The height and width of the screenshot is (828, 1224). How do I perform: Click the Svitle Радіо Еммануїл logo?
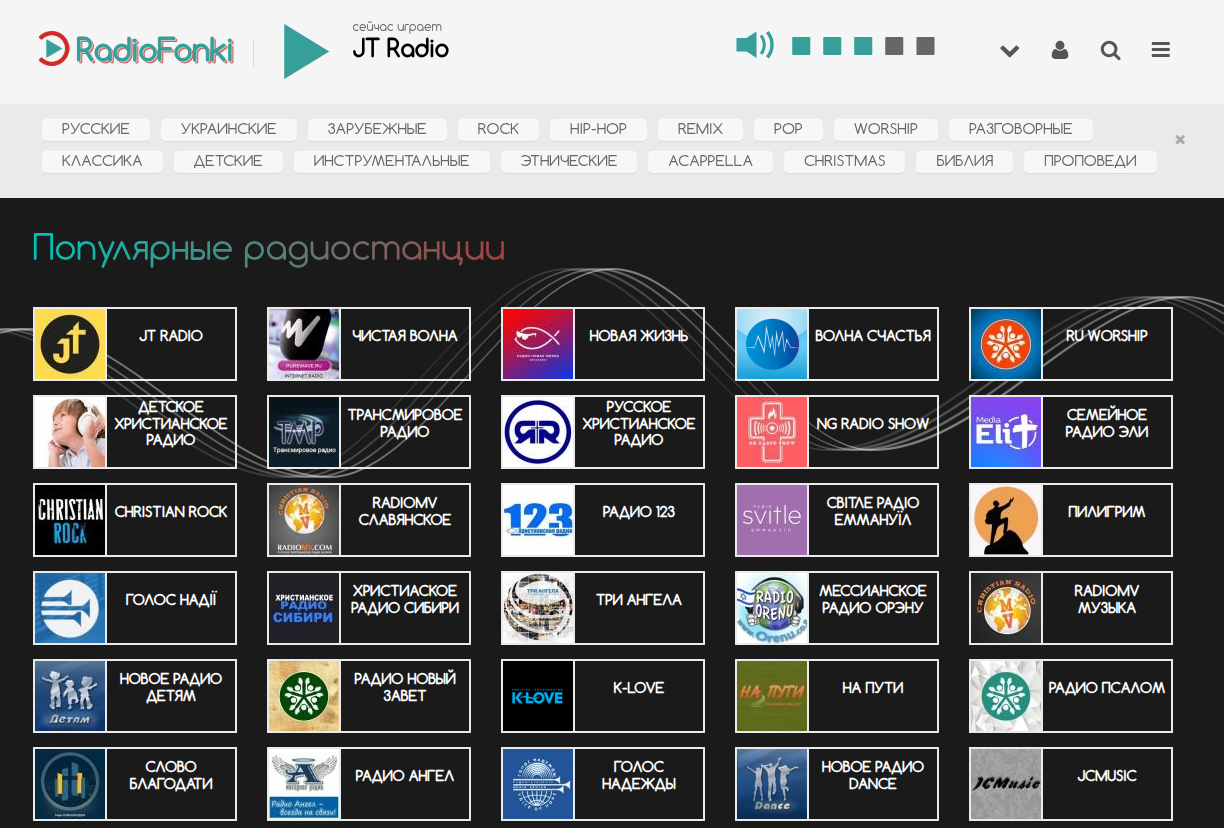click(x=772, y=520)
